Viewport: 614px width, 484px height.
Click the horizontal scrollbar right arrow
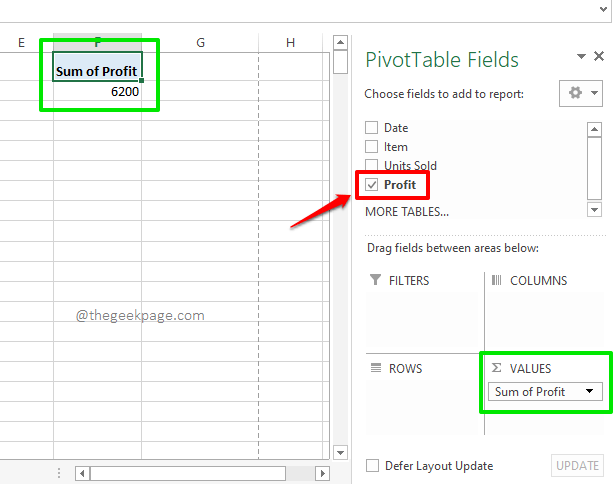point(322,473)
